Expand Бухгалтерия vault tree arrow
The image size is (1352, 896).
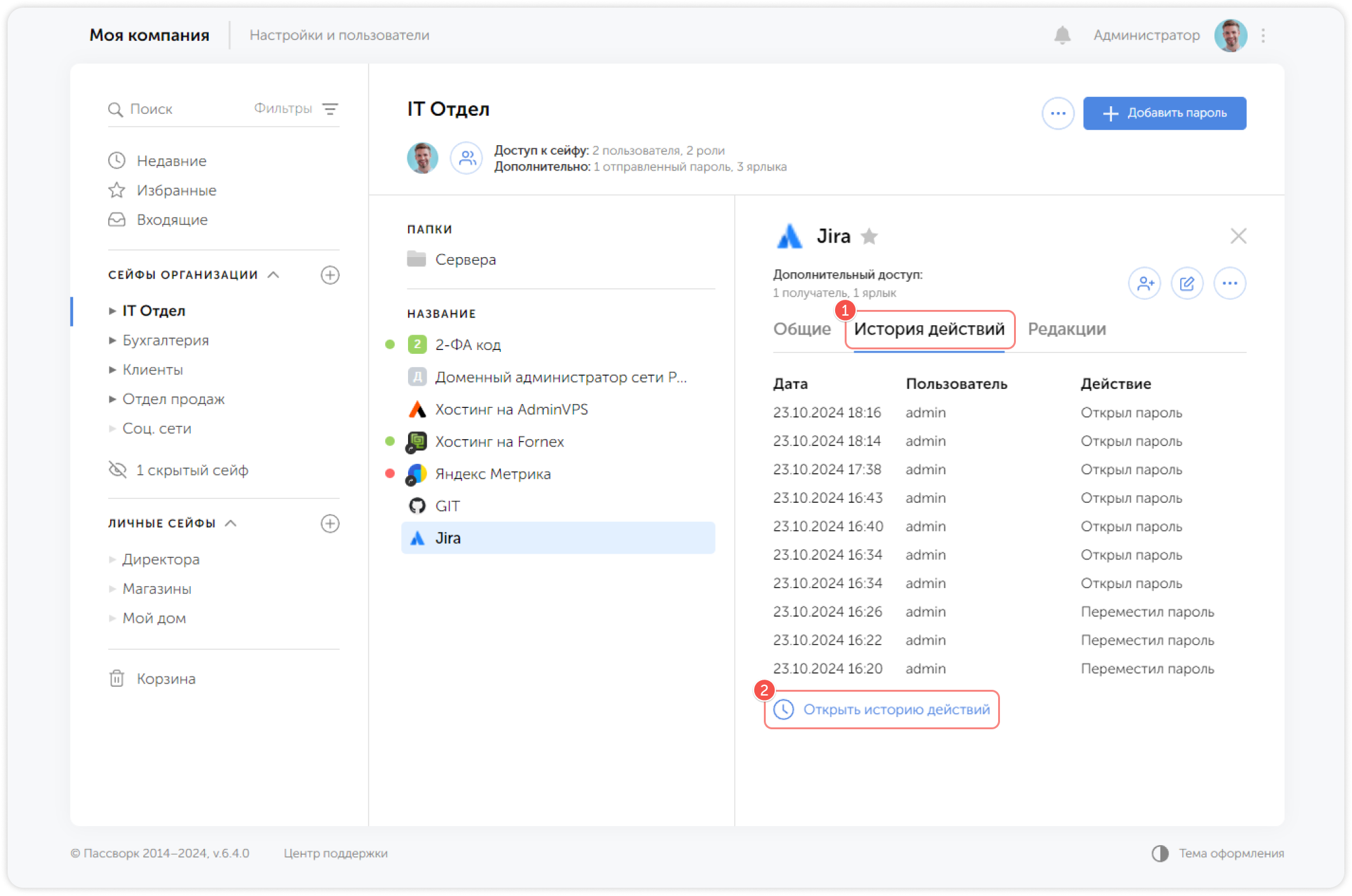[112, 340]
